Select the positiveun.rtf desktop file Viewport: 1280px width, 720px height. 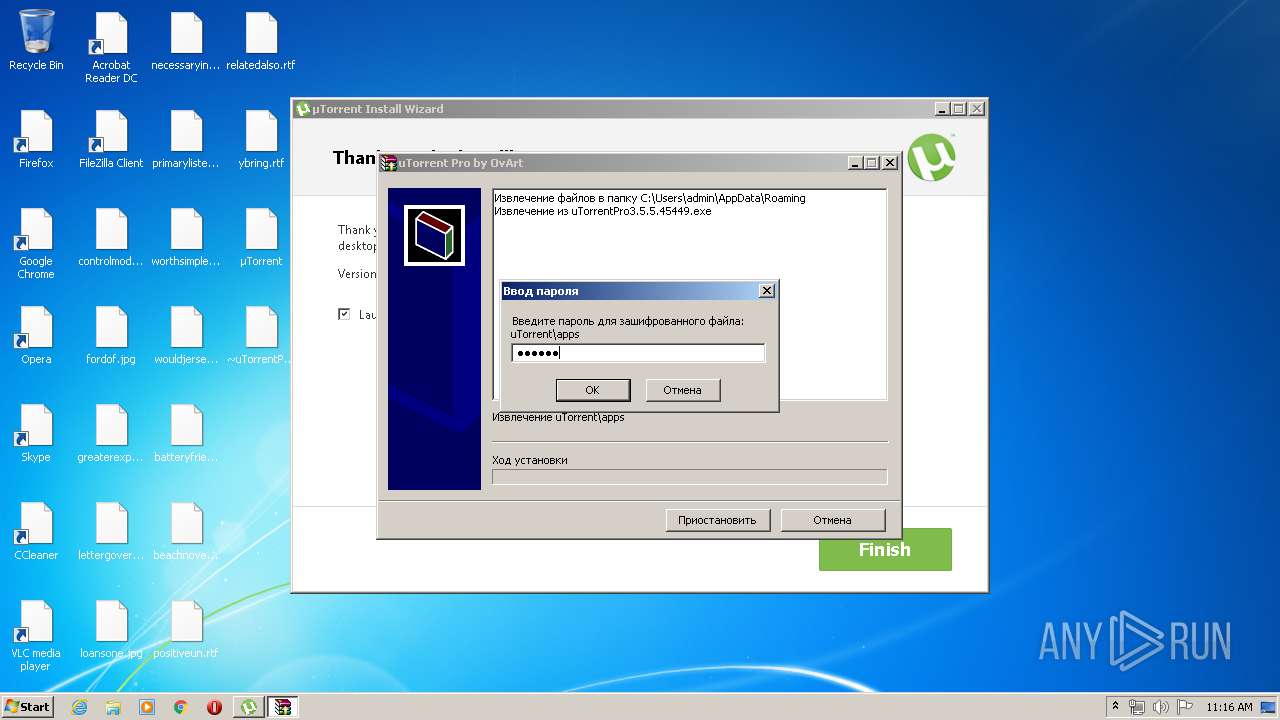[x=186, y=628]
